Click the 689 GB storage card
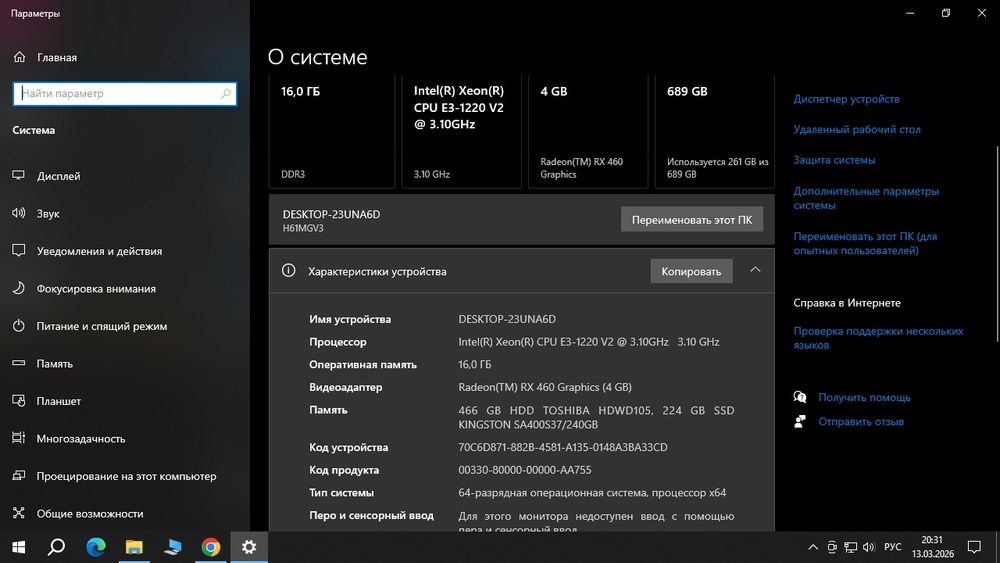The width and height of the screenshot is (1000, 563). [x=715, y=132]
